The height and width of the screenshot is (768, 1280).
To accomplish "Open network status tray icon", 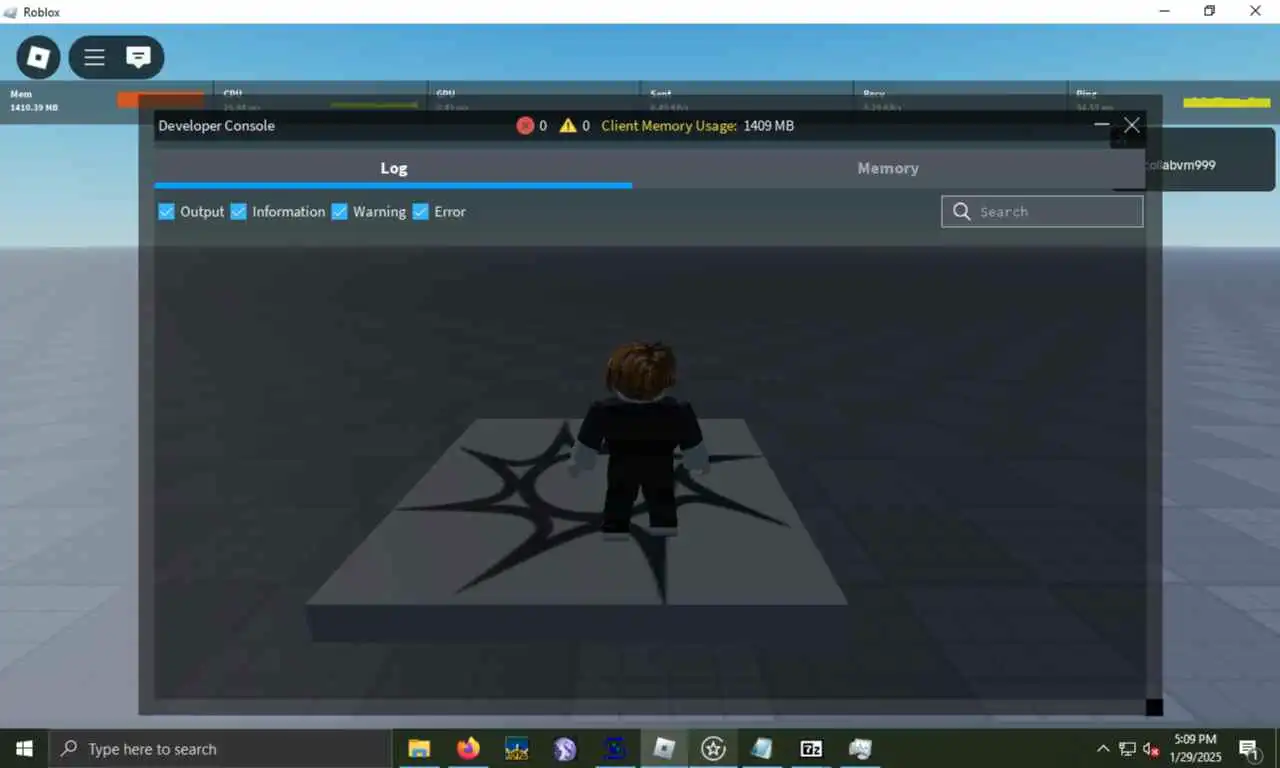I will (1127, 748).
